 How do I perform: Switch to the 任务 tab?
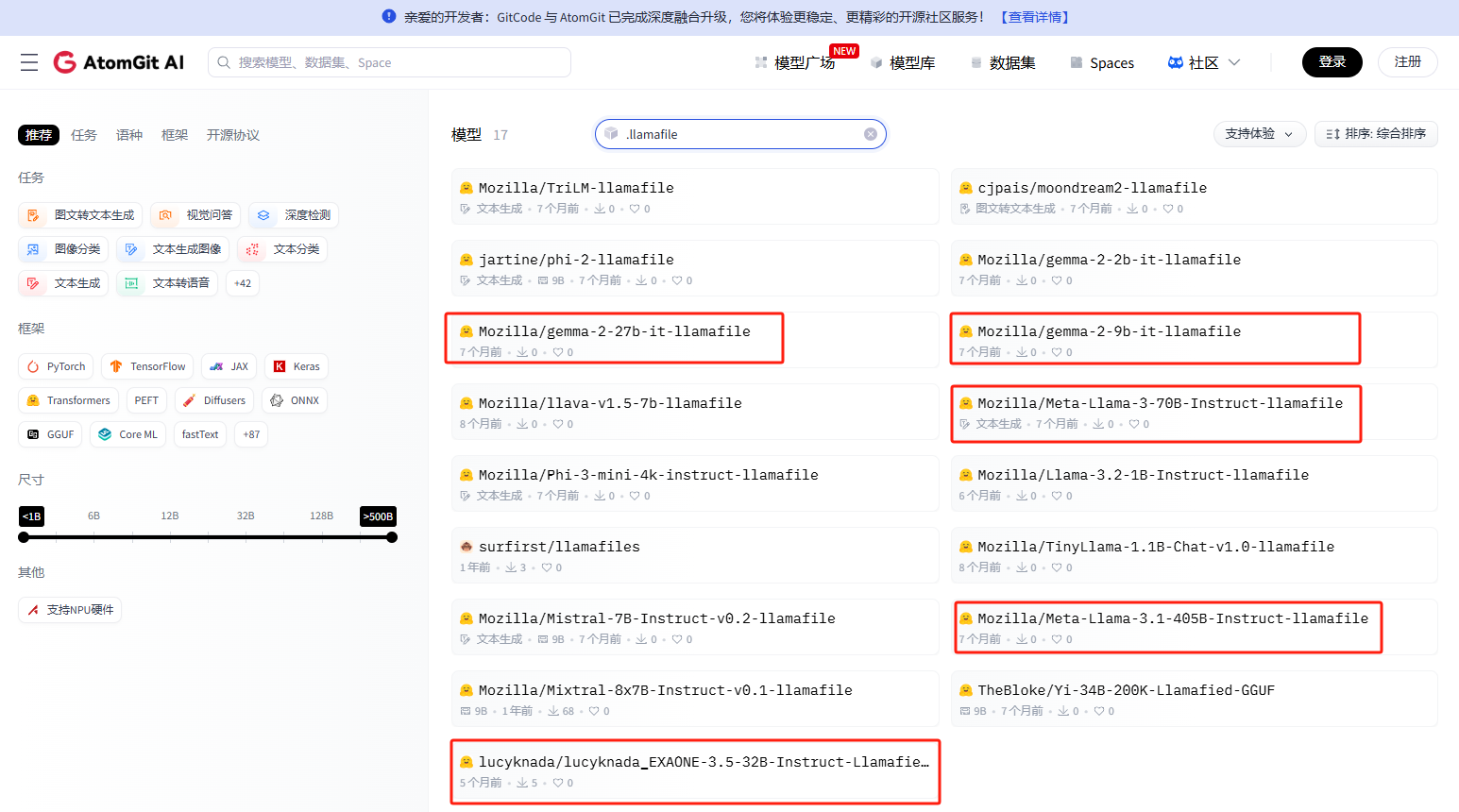tap(84, 135)
